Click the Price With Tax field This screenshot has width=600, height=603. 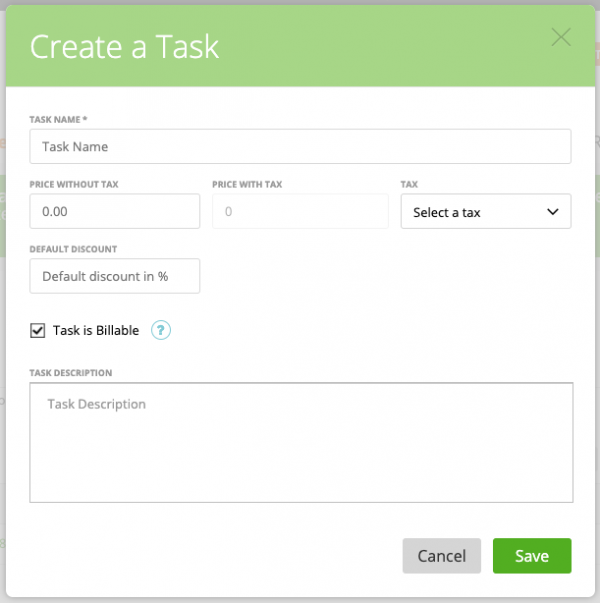click(x=300, y=211)
